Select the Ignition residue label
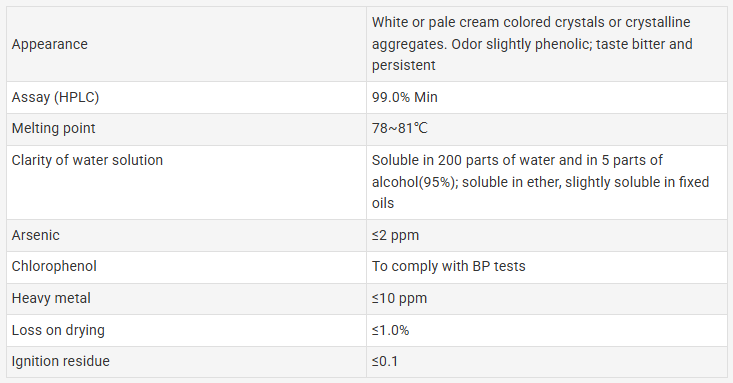This screenshot has width=733, height=383. pyautogui.click(x=61, y=361)
